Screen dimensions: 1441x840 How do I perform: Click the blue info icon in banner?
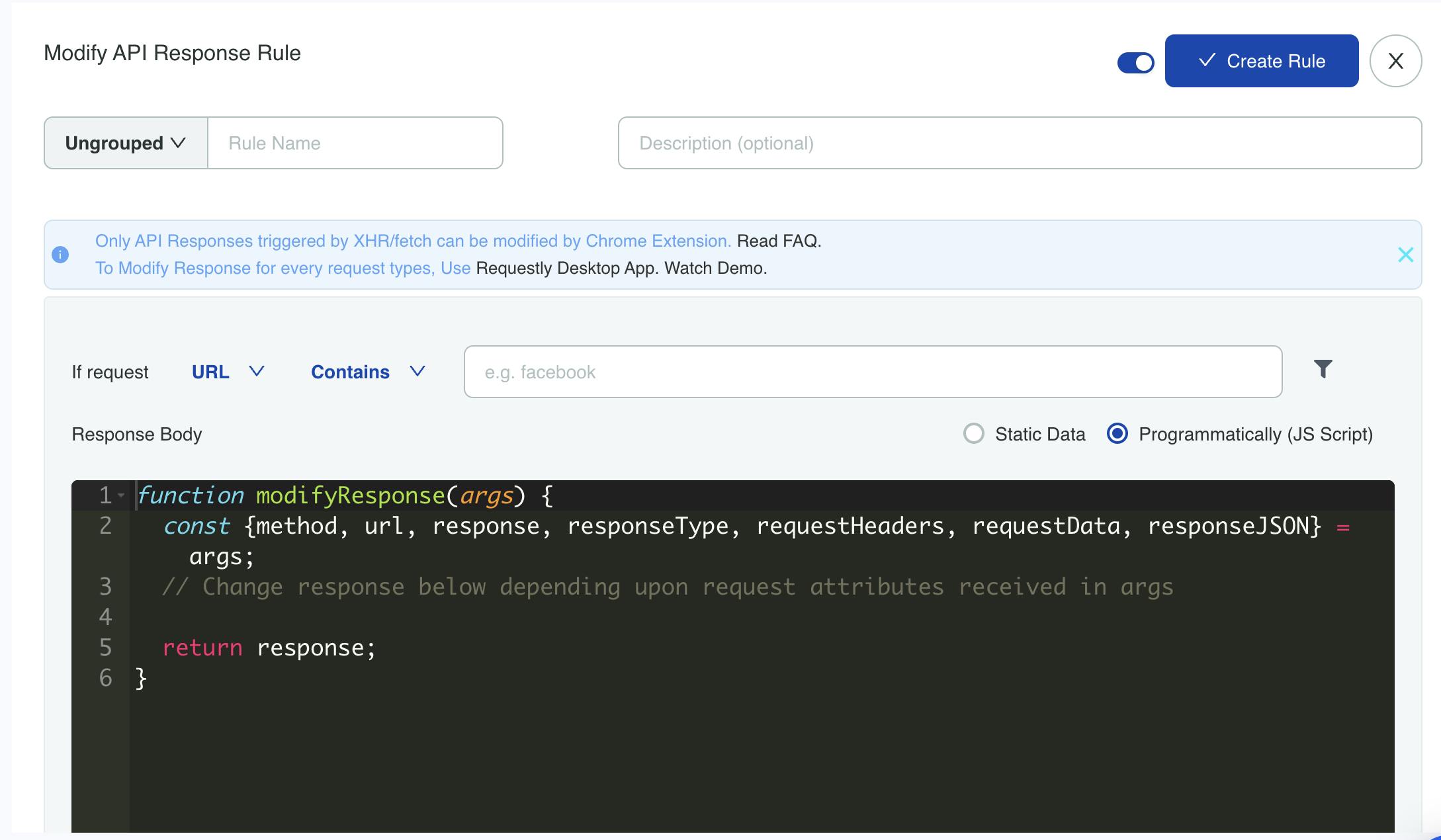60,255
